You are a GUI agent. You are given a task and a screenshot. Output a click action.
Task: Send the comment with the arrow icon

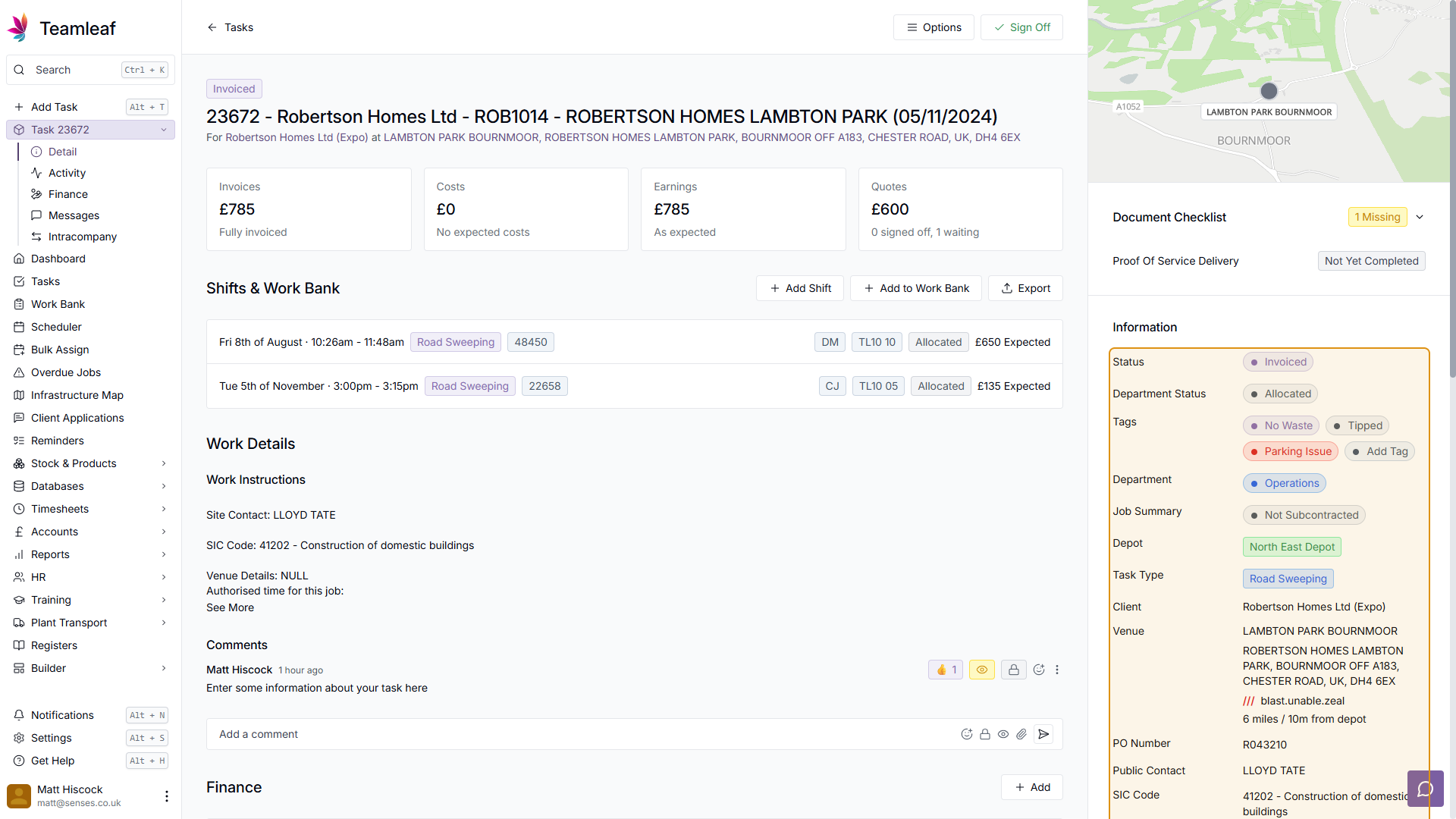point(1043,734)
